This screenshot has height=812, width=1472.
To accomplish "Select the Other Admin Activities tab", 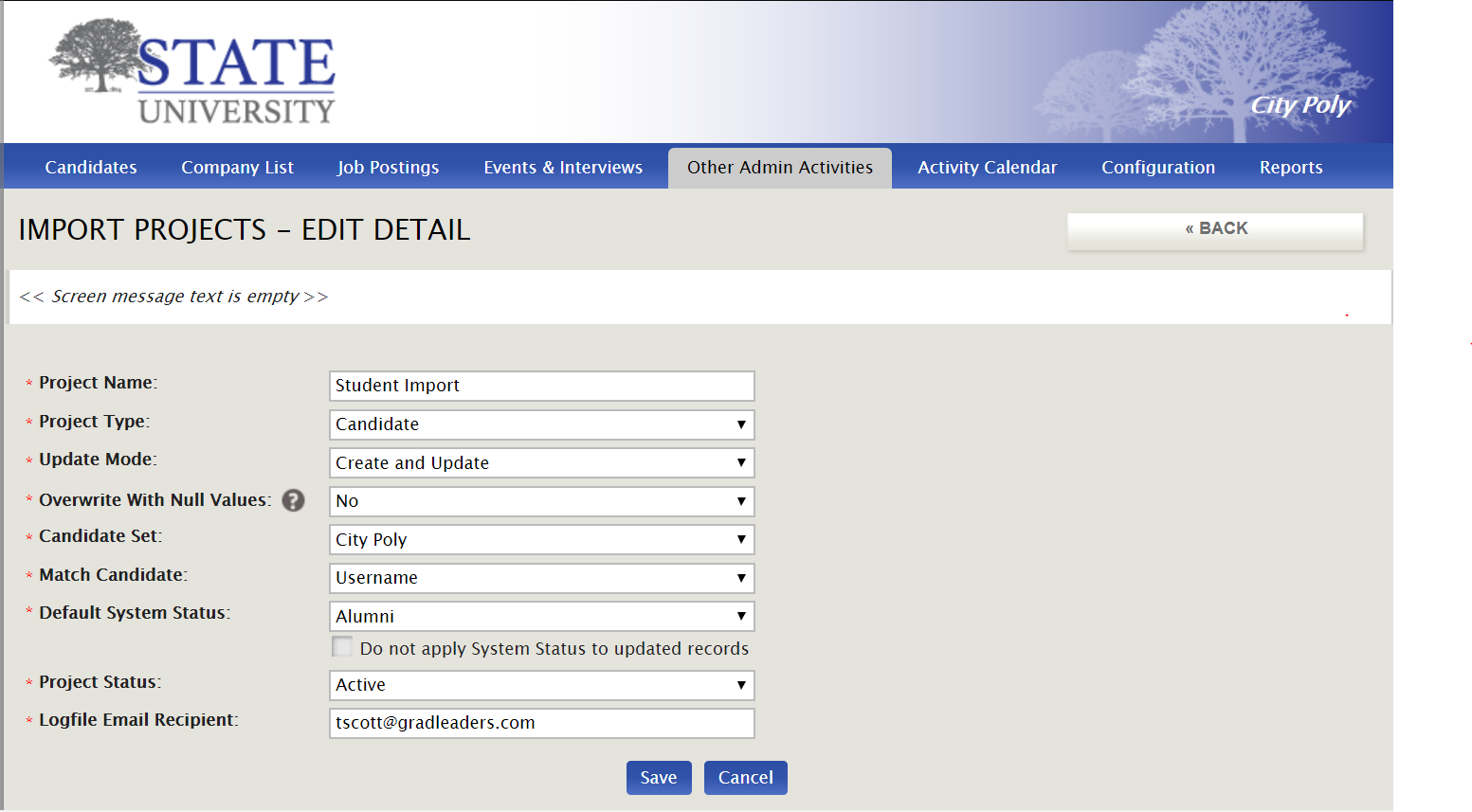I will pyautogui.click(x=780, y=168).
